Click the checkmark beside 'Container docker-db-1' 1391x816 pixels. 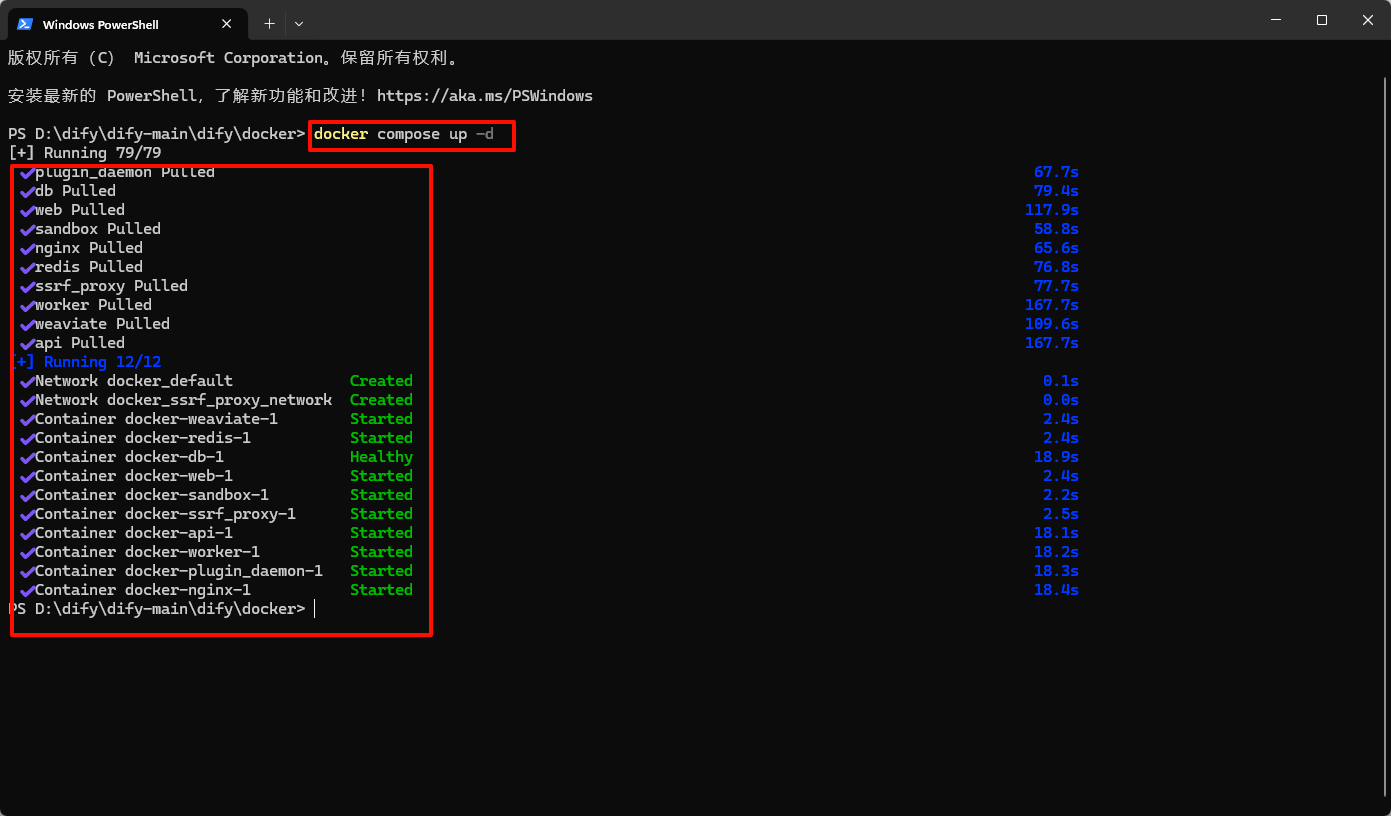27,457
